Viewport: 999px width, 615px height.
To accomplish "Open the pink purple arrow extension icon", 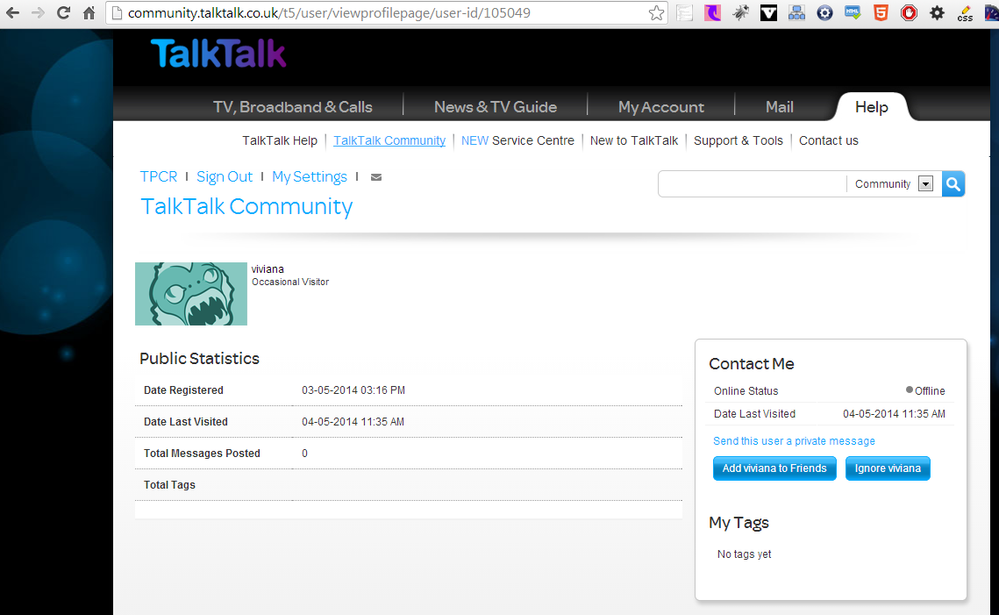I will pos(712,13).
